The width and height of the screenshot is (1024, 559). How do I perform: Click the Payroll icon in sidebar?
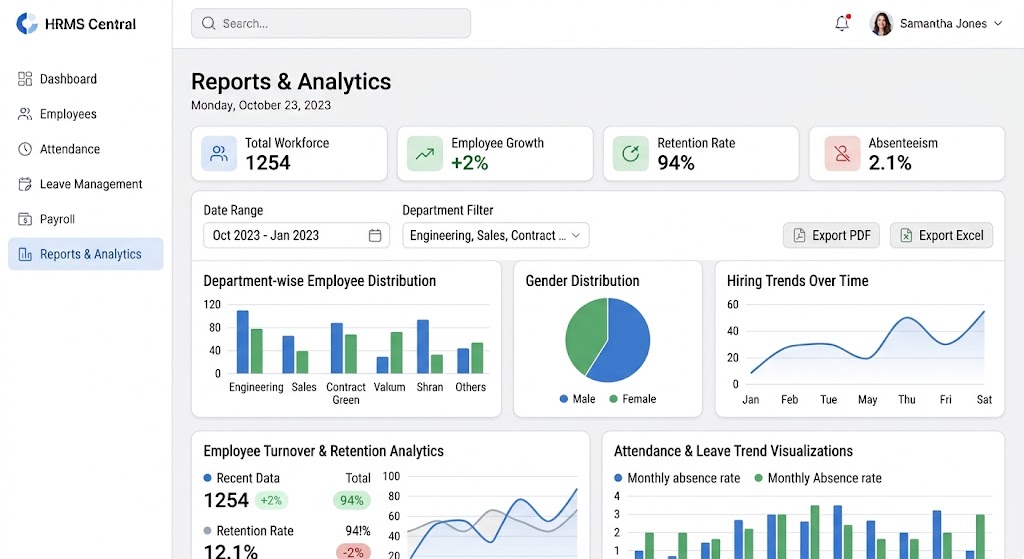25,219
